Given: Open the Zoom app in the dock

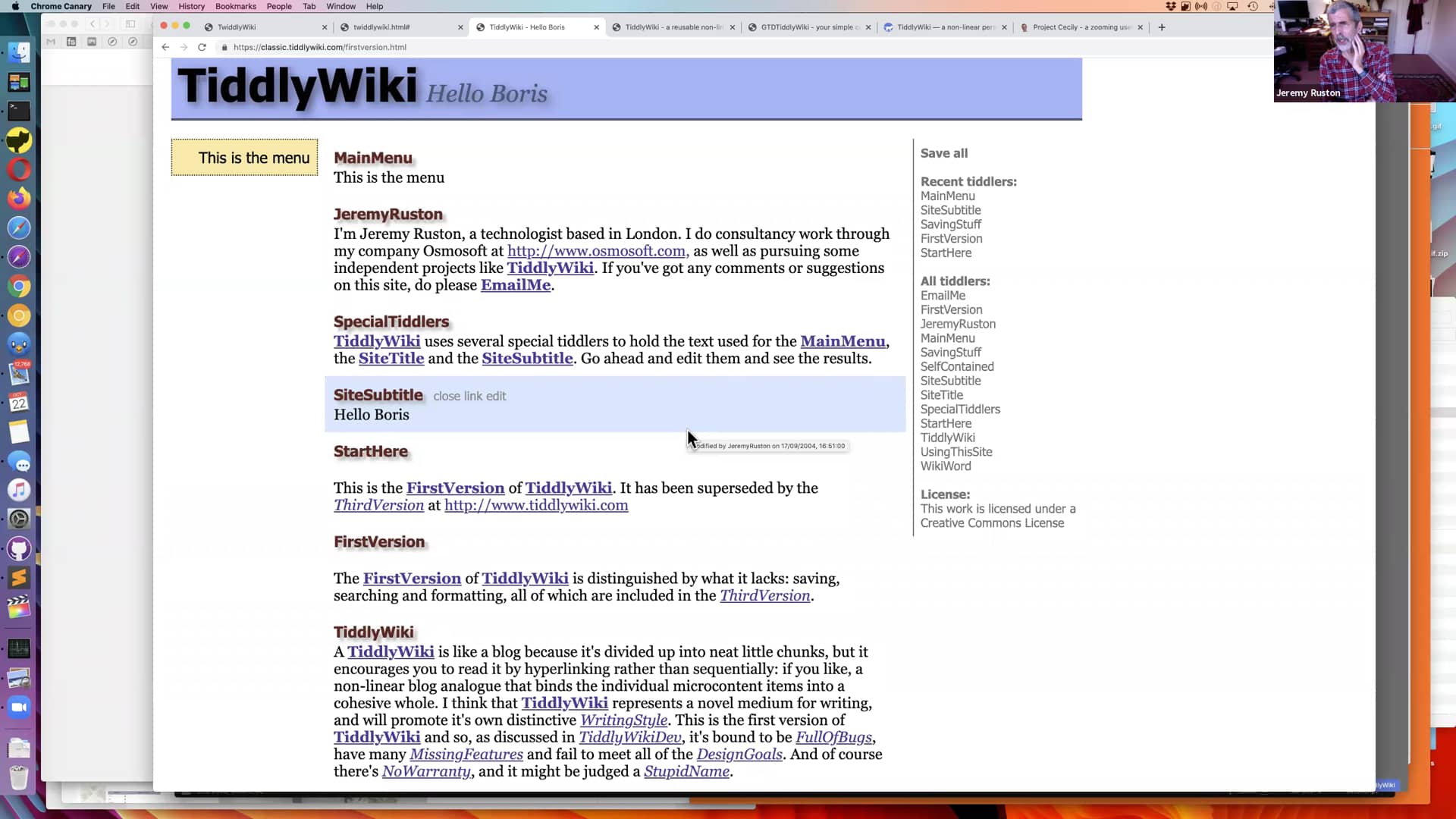Looking at the screenshot, I should (19, 708).
